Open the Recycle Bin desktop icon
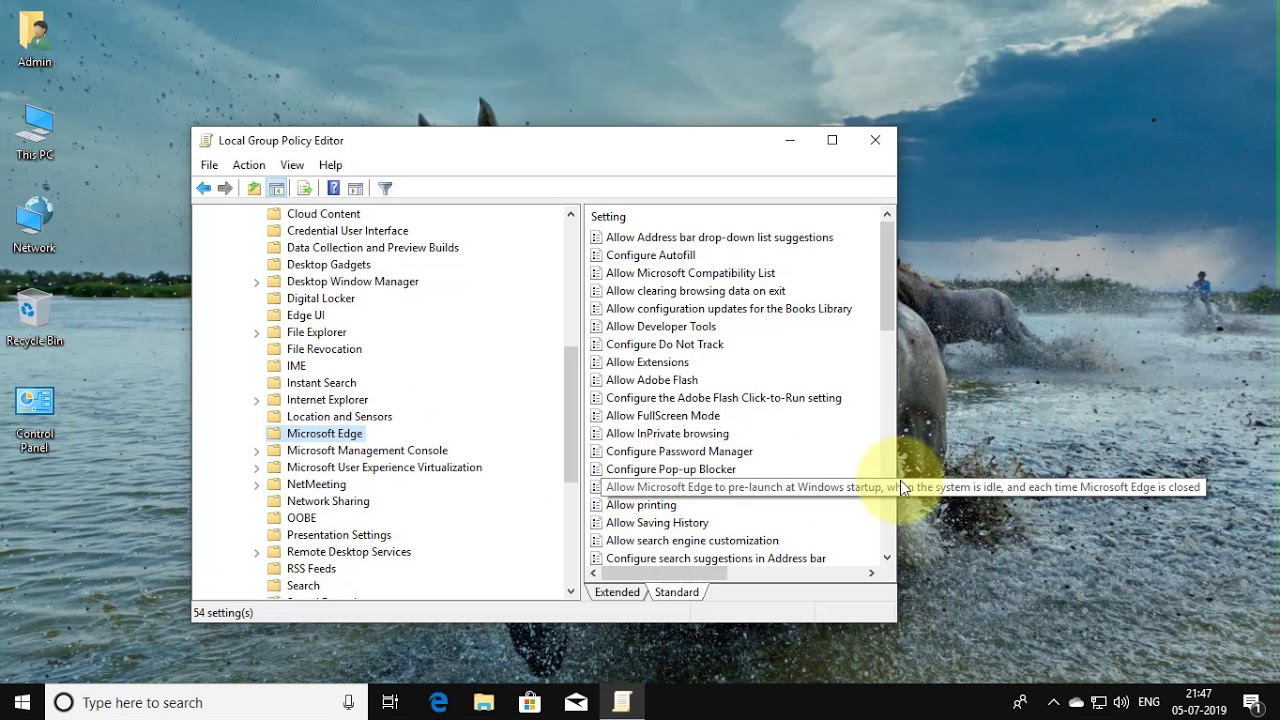The height and width of the screenshot is (720, 1280). 34,319
